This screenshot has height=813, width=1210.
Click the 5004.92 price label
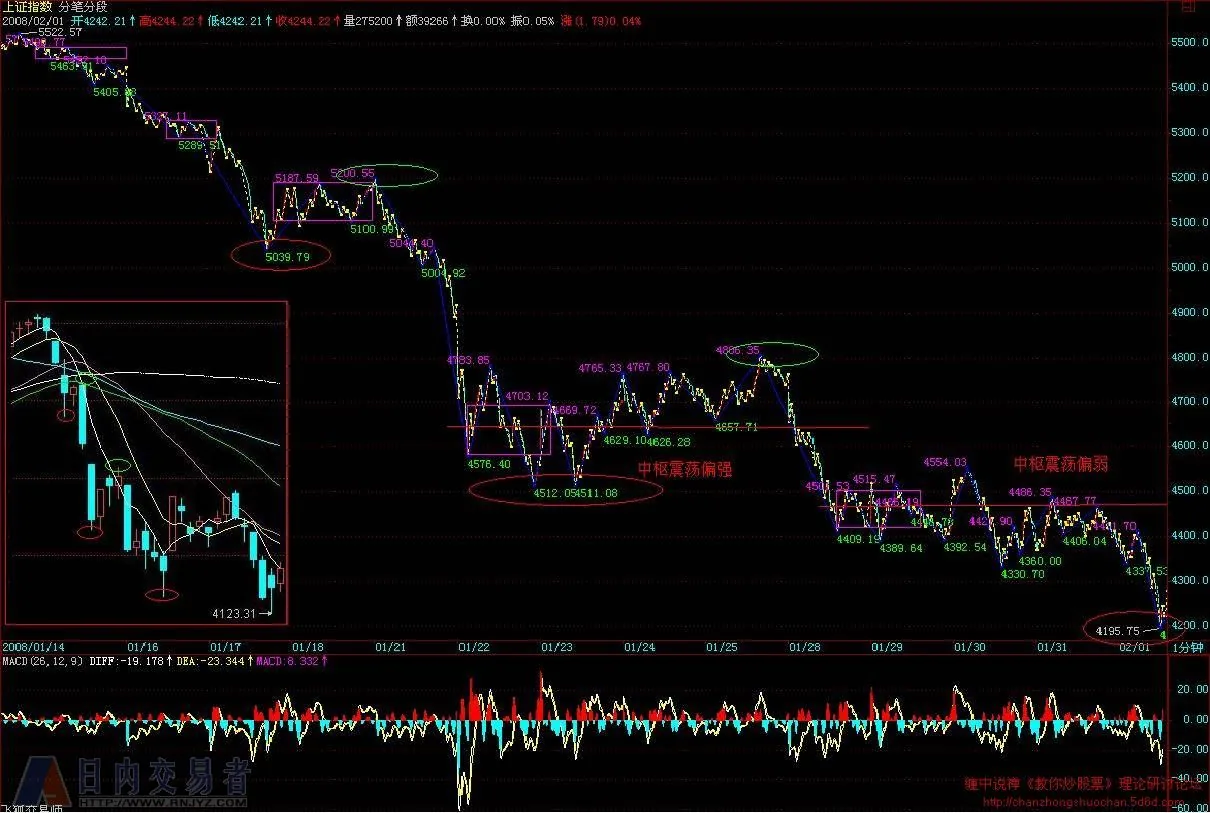(x=444, y=273)
